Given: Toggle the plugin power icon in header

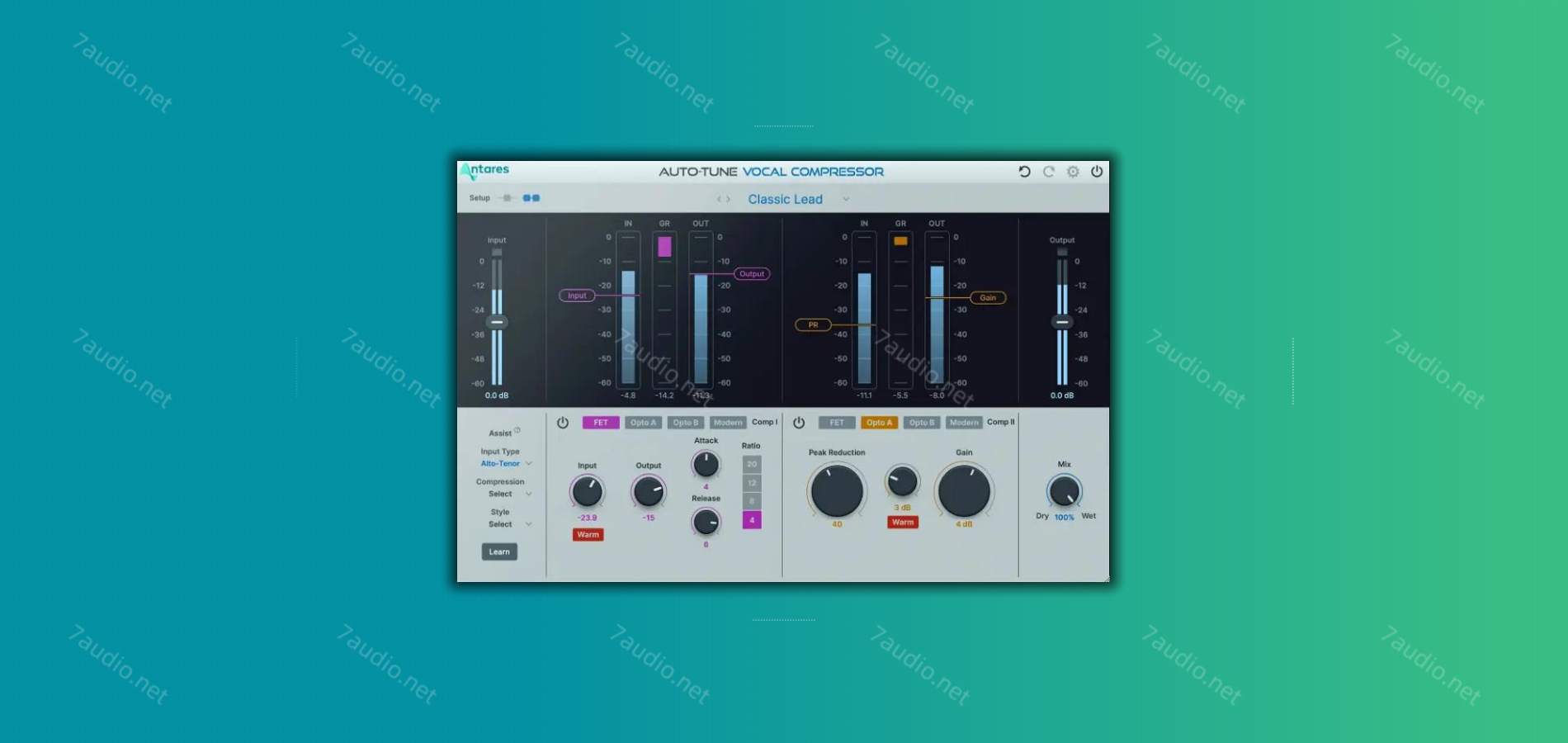Looking at the screenshot, I should [x=1097, y=172].
